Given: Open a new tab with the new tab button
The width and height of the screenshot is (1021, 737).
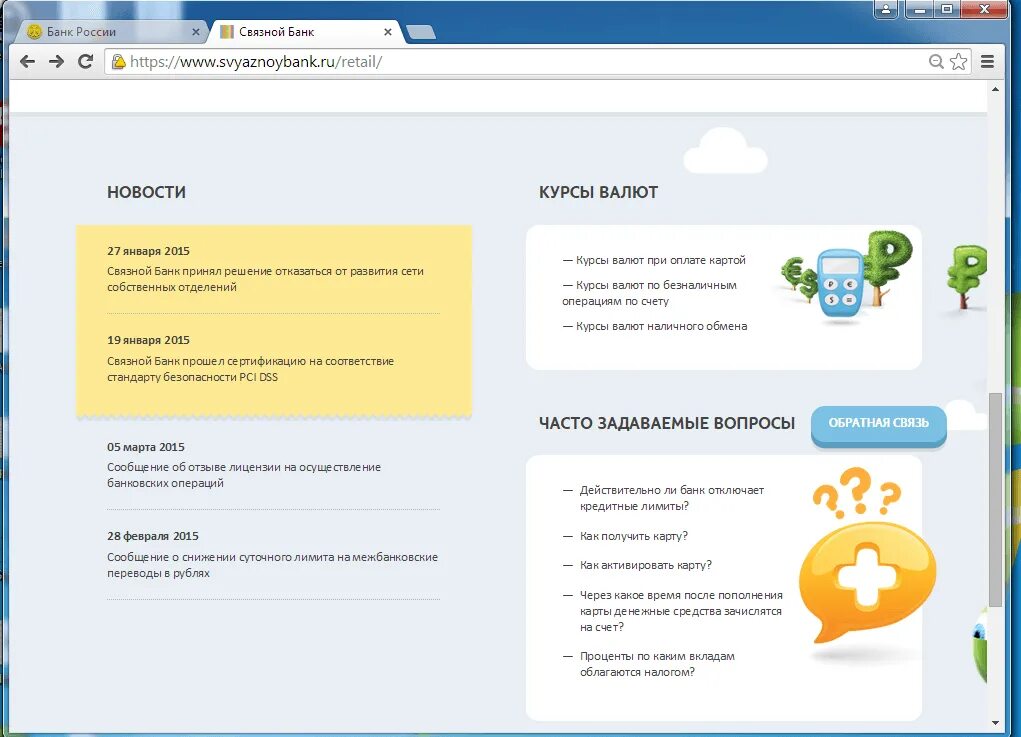Looking at the screenshot, I should (421, 32).
